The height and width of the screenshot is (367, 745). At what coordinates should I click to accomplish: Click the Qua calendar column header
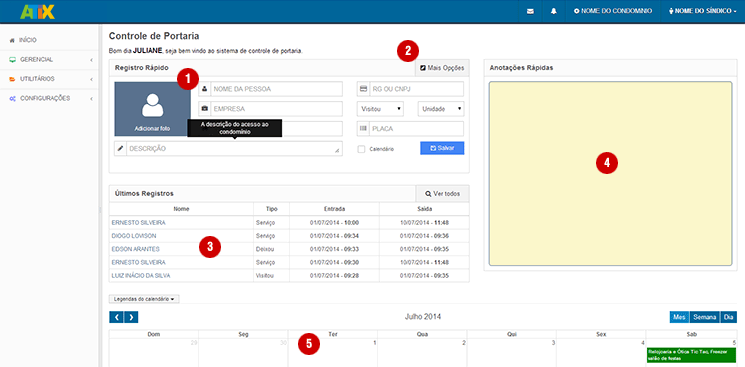pyautogui.click(x=422, y=334)
